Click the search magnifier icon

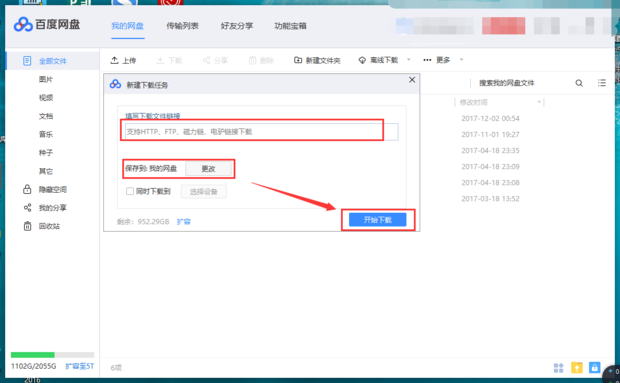(579, 83)
